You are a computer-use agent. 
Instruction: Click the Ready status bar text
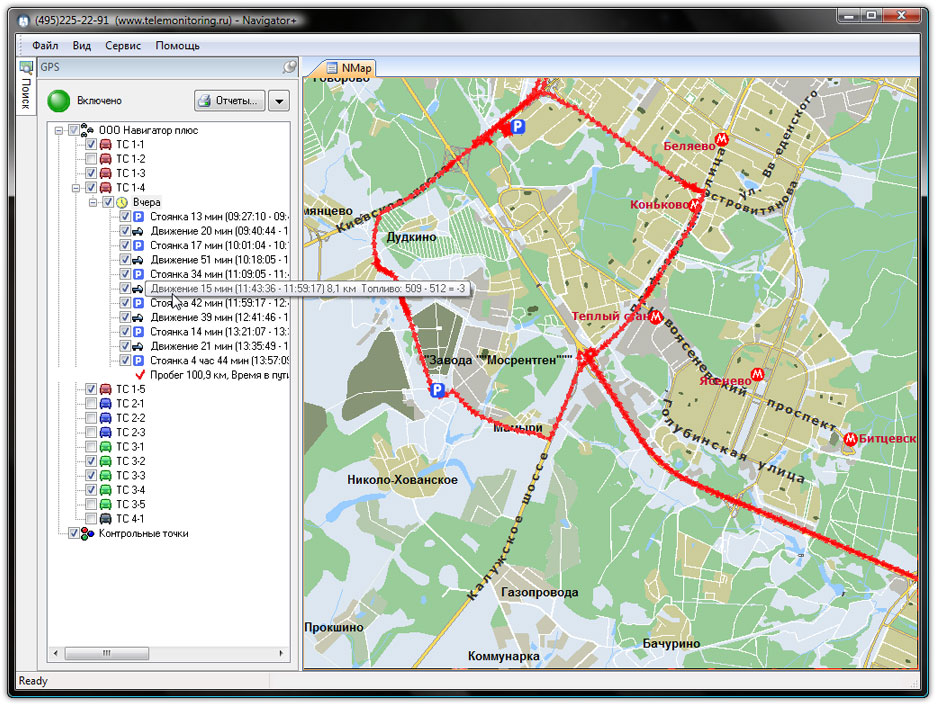coord(33,681)
